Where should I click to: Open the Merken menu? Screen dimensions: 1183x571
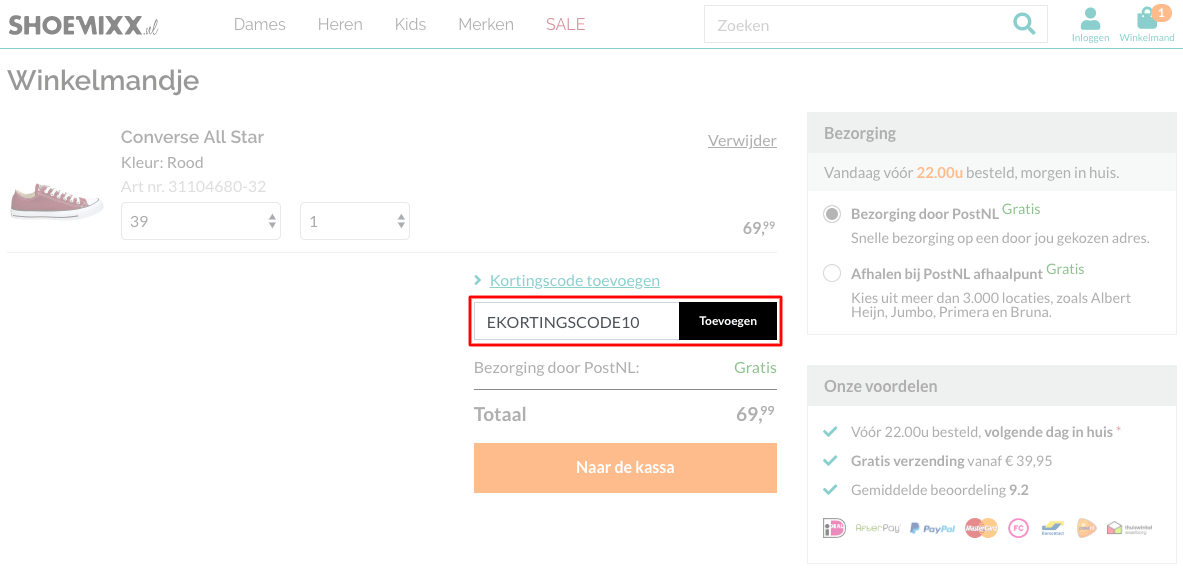click(486, 24)
